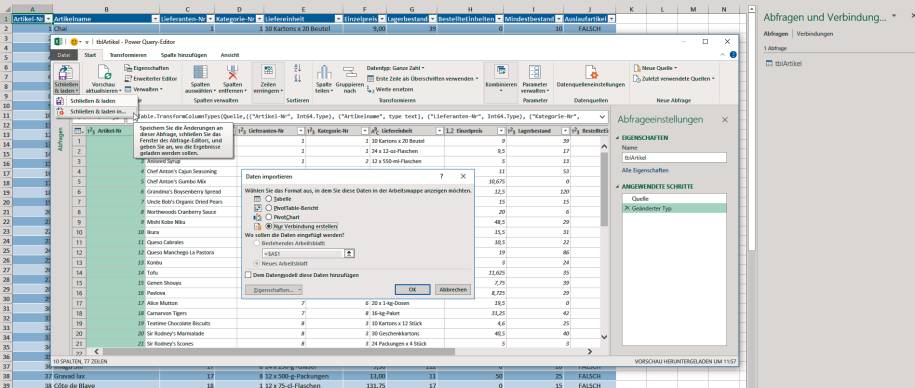Image resolution: width=915 pixels, height=388 pixels.
Task: Open Datentyp: Ganze Zahl dropdown
Action: 396,68
